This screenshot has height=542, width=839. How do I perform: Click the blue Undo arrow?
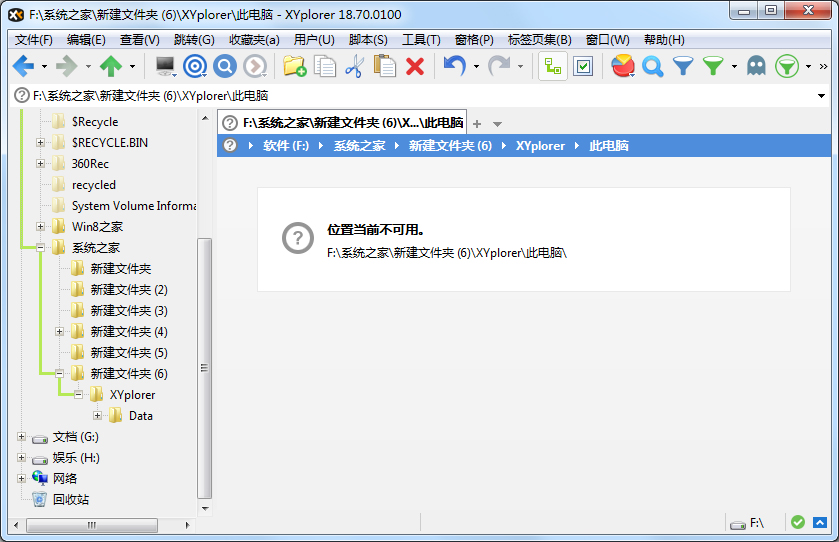(x=454, y=66)
